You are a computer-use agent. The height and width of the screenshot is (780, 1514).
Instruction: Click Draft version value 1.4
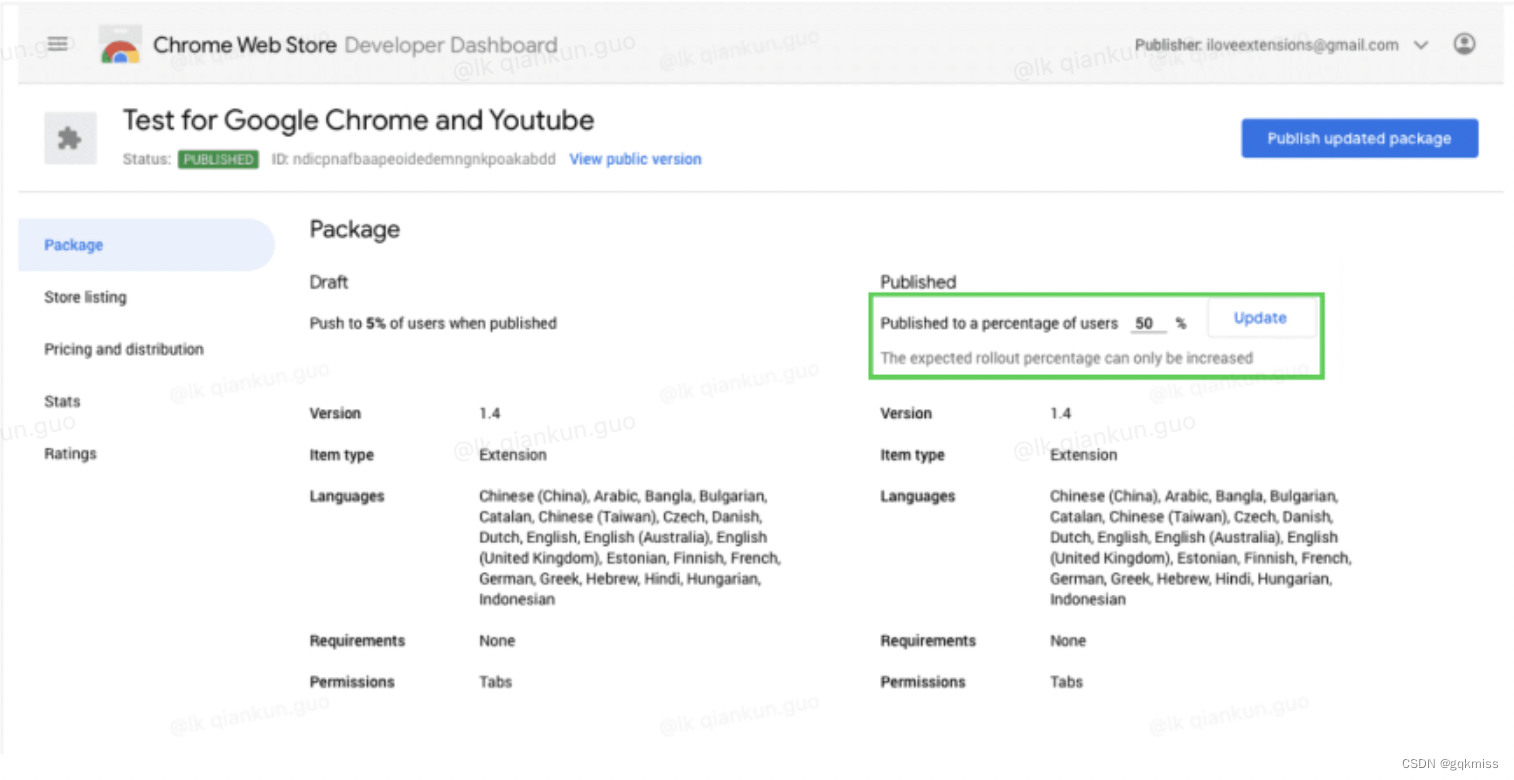point(490,413)
